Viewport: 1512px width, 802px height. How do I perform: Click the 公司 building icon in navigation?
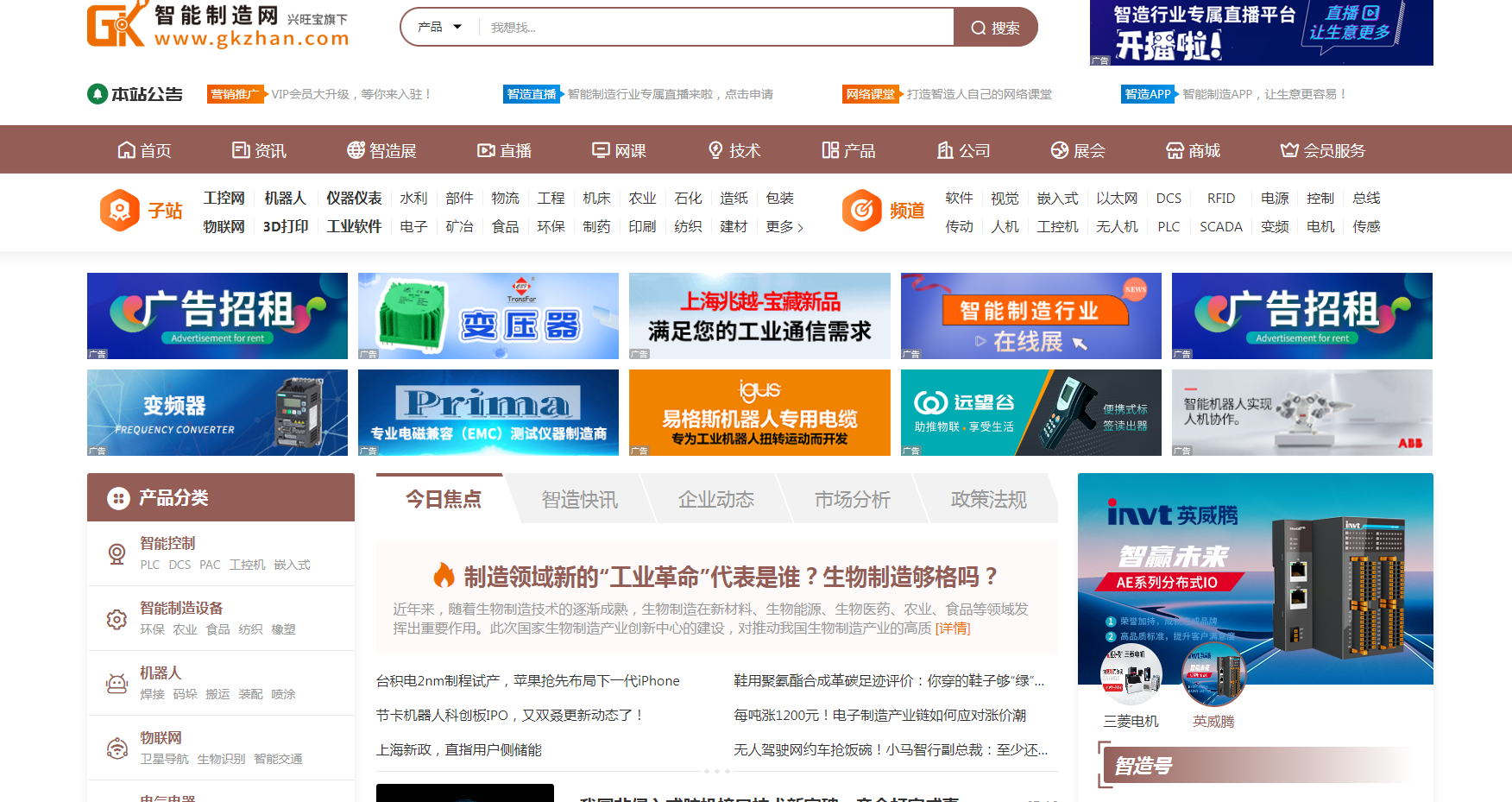pos(945,150)
